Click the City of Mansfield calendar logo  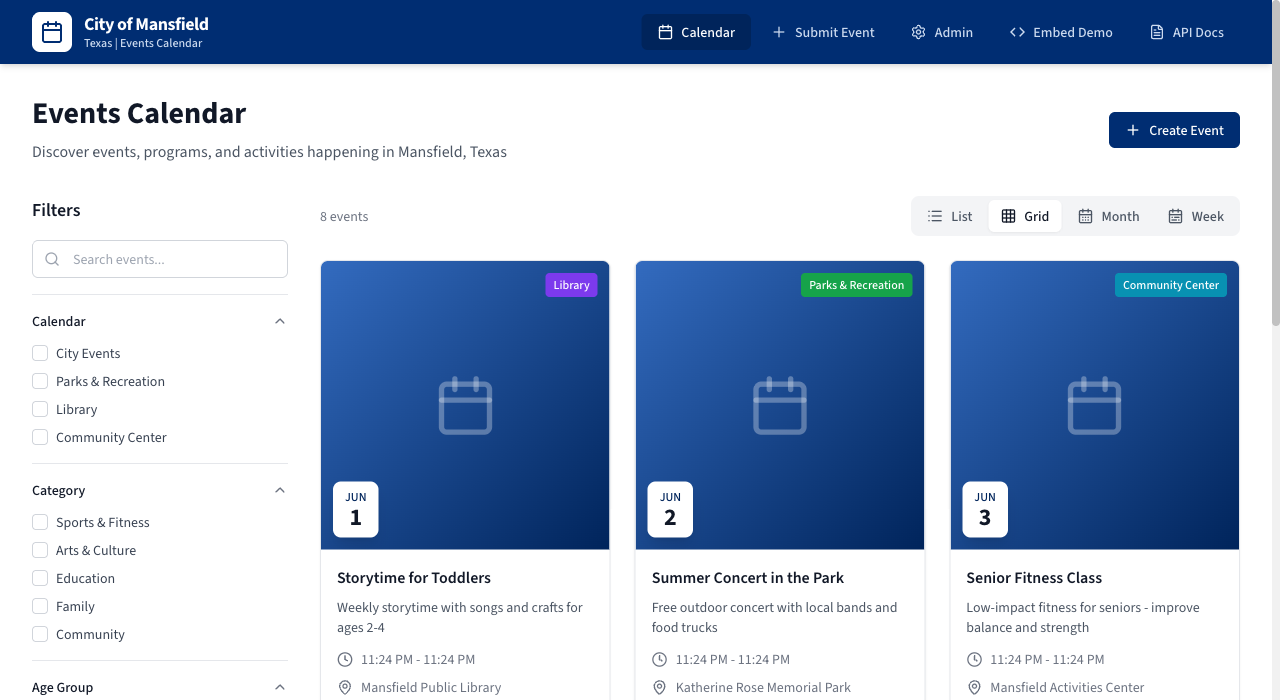(x=52, y=32)
